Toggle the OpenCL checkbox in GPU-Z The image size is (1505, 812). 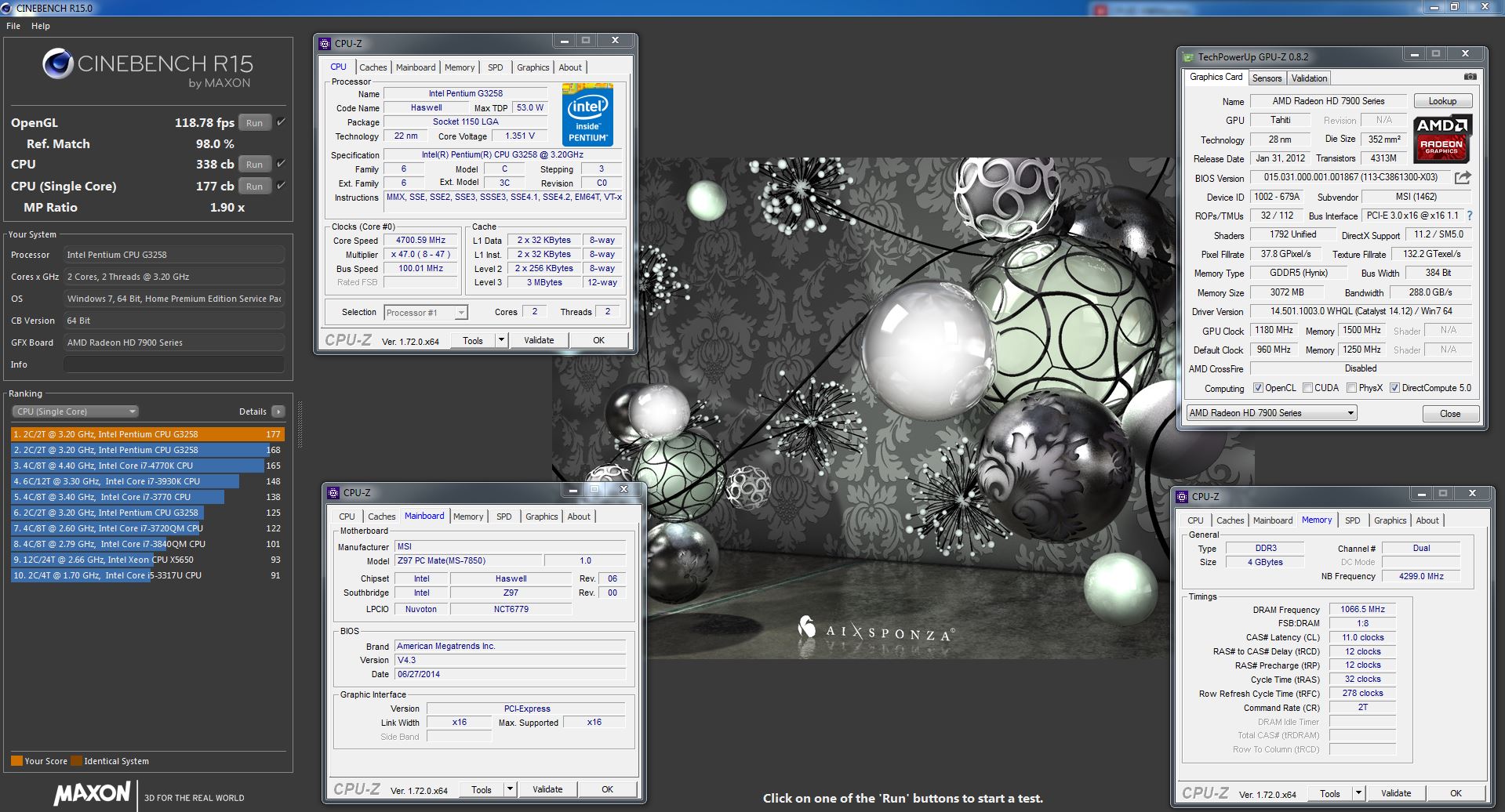click(1258, 388)
